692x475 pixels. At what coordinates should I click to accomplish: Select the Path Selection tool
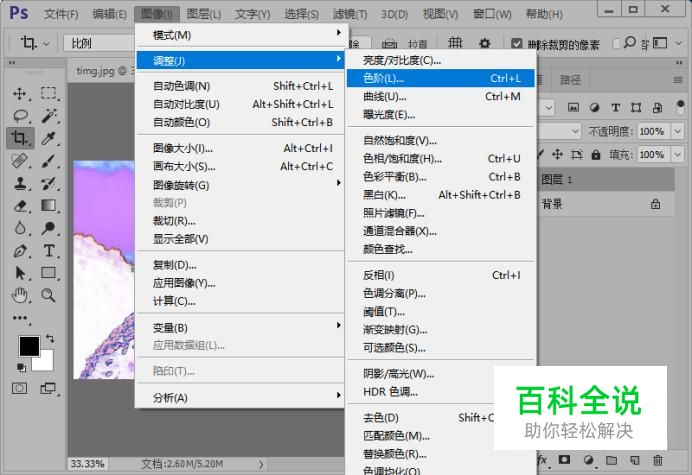[x=20, y=273]
